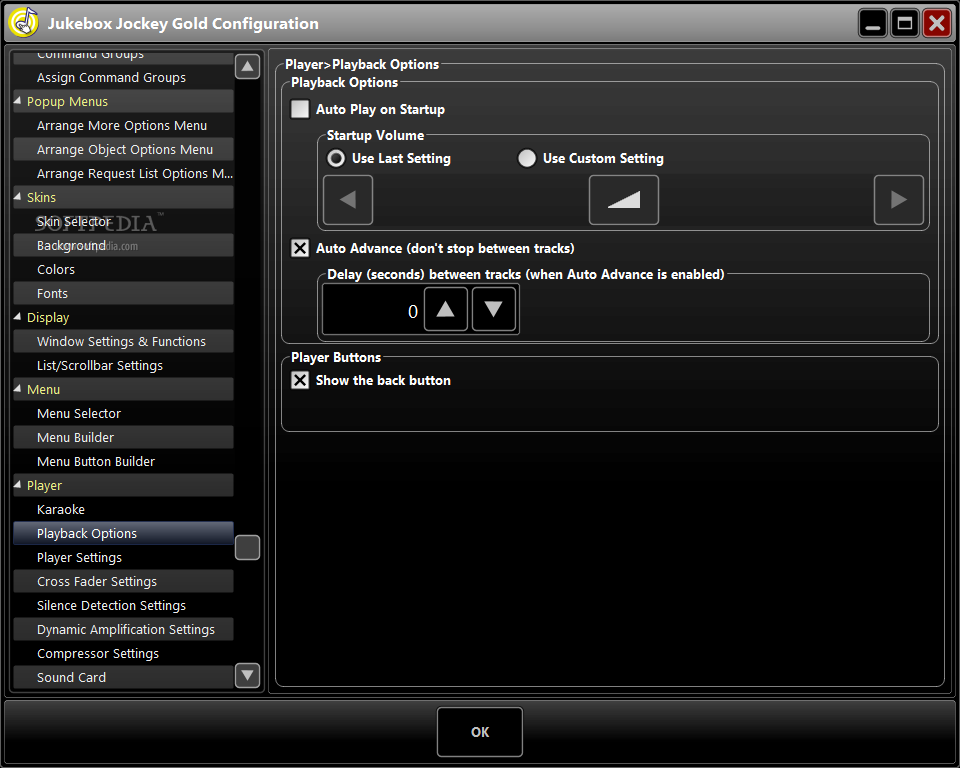Open Arrange Object Options Menu
Image resolution: width=960 pixels, height=768 pixels.
123,149
